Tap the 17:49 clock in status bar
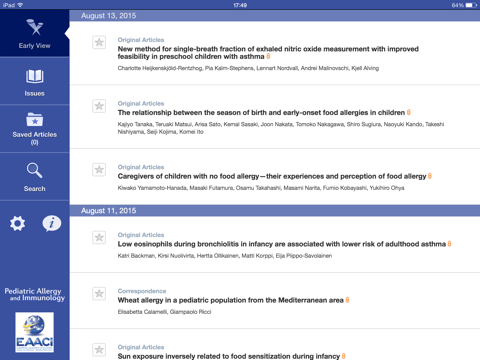 point(240,5)
